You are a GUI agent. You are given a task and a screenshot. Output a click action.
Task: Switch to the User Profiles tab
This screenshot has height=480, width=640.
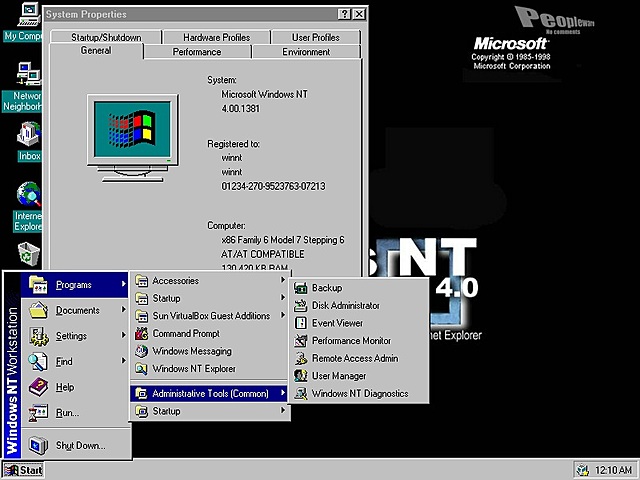(316, 38)
